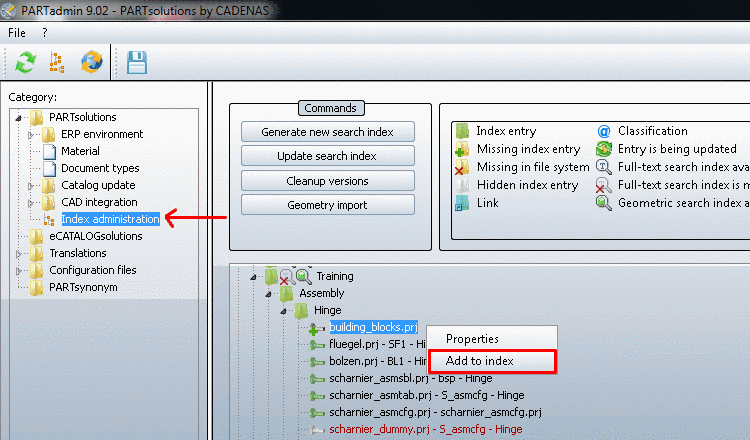This screenshot has height=440, width=750.
Task: Click the Missing index entry legend icon
Action: click(x=462, y=149)
